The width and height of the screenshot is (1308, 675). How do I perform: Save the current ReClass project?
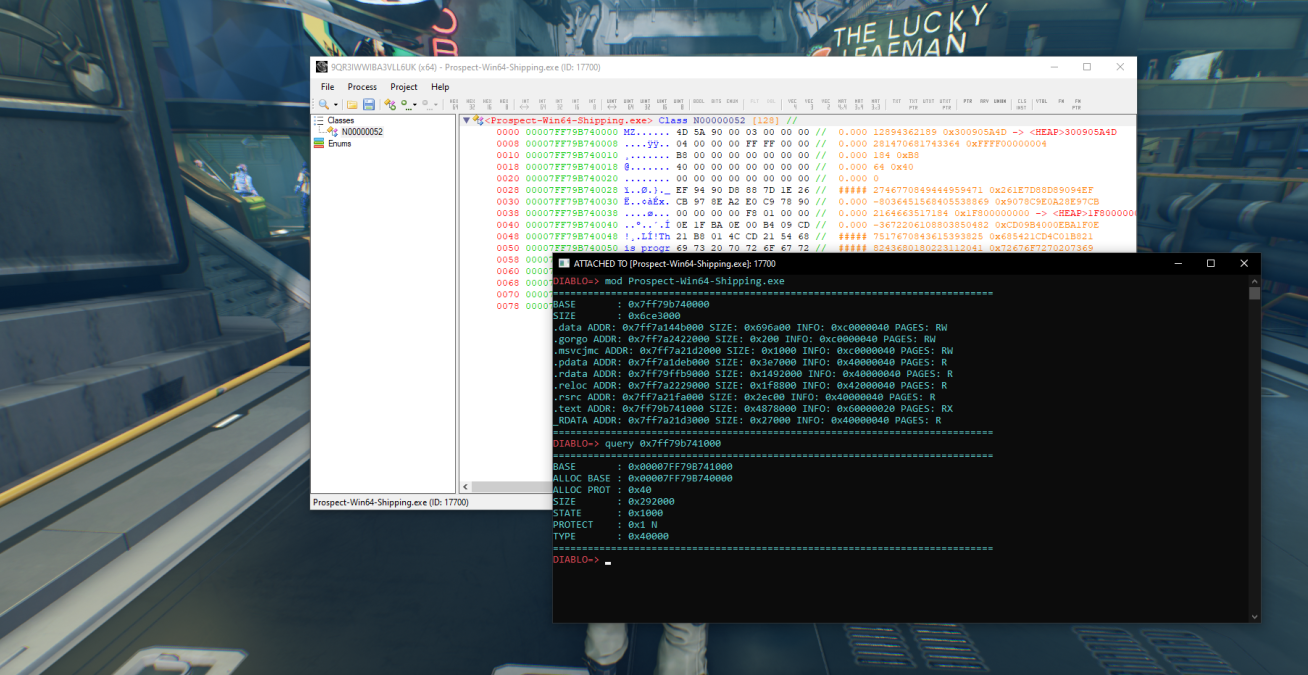point(368,104)
